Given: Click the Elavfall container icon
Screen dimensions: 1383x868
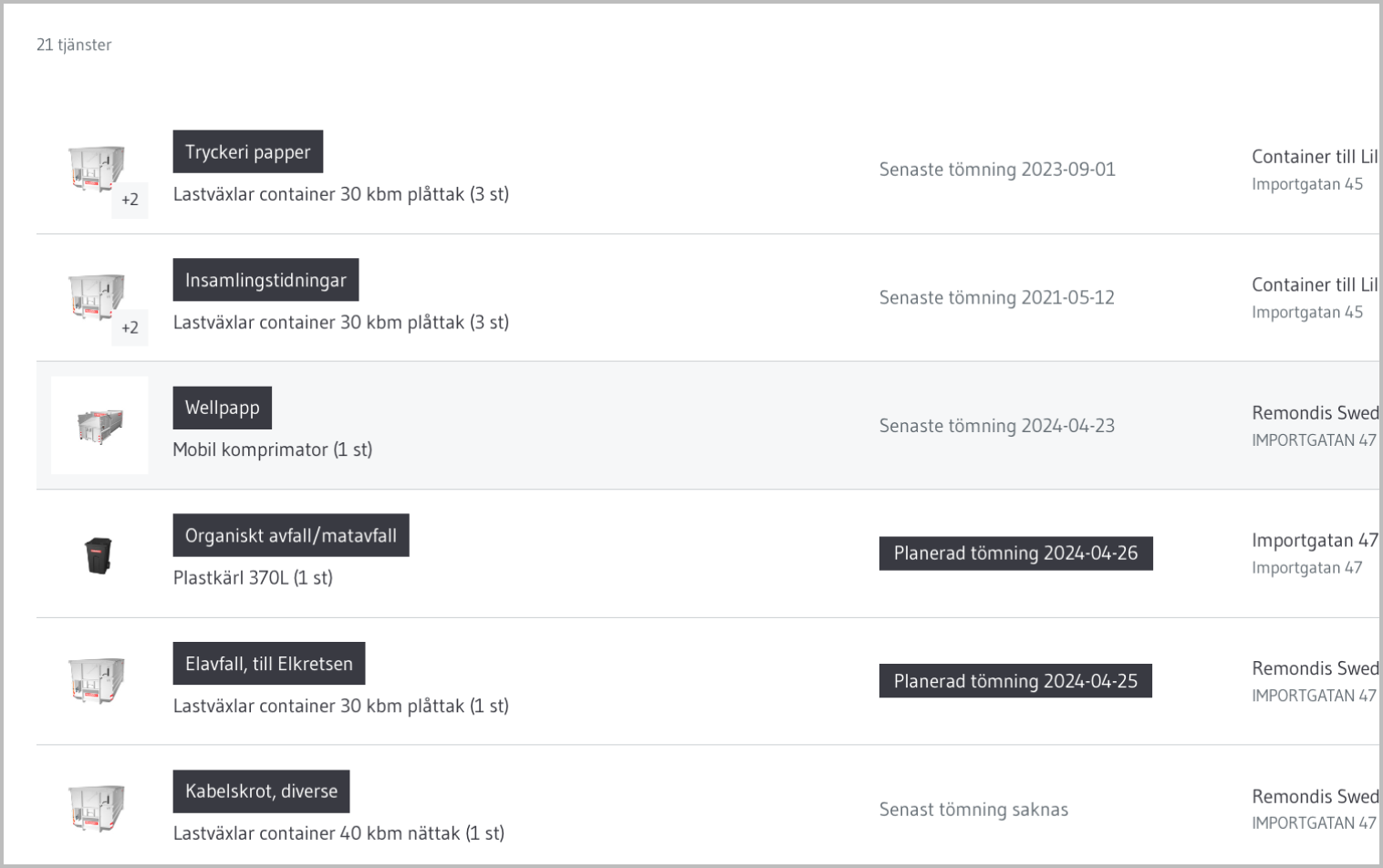Looking at the screenshot, I should (96, 680).
